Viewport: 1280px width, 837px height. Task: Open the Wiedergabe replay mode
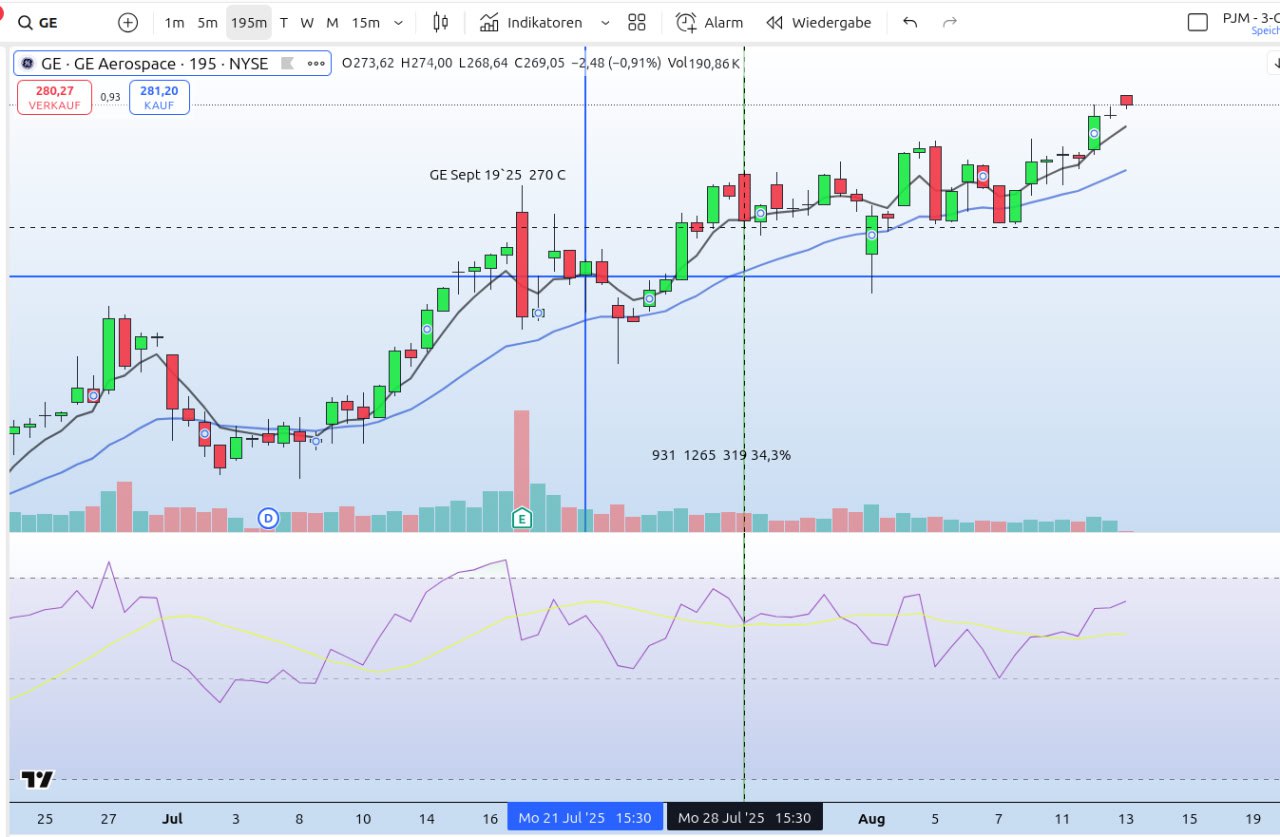pos(819,22)
